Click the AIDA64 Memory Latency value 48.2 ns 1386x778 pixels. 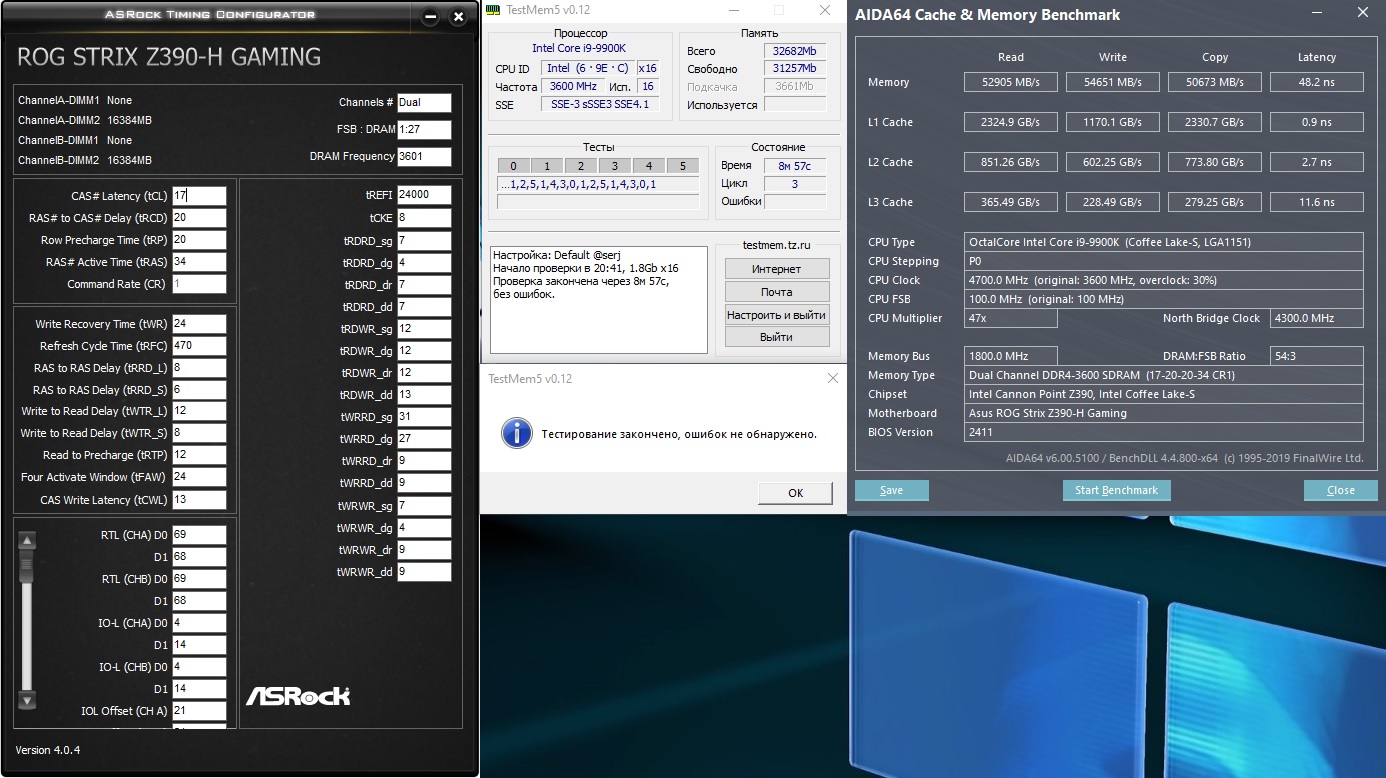(1317, 82)
